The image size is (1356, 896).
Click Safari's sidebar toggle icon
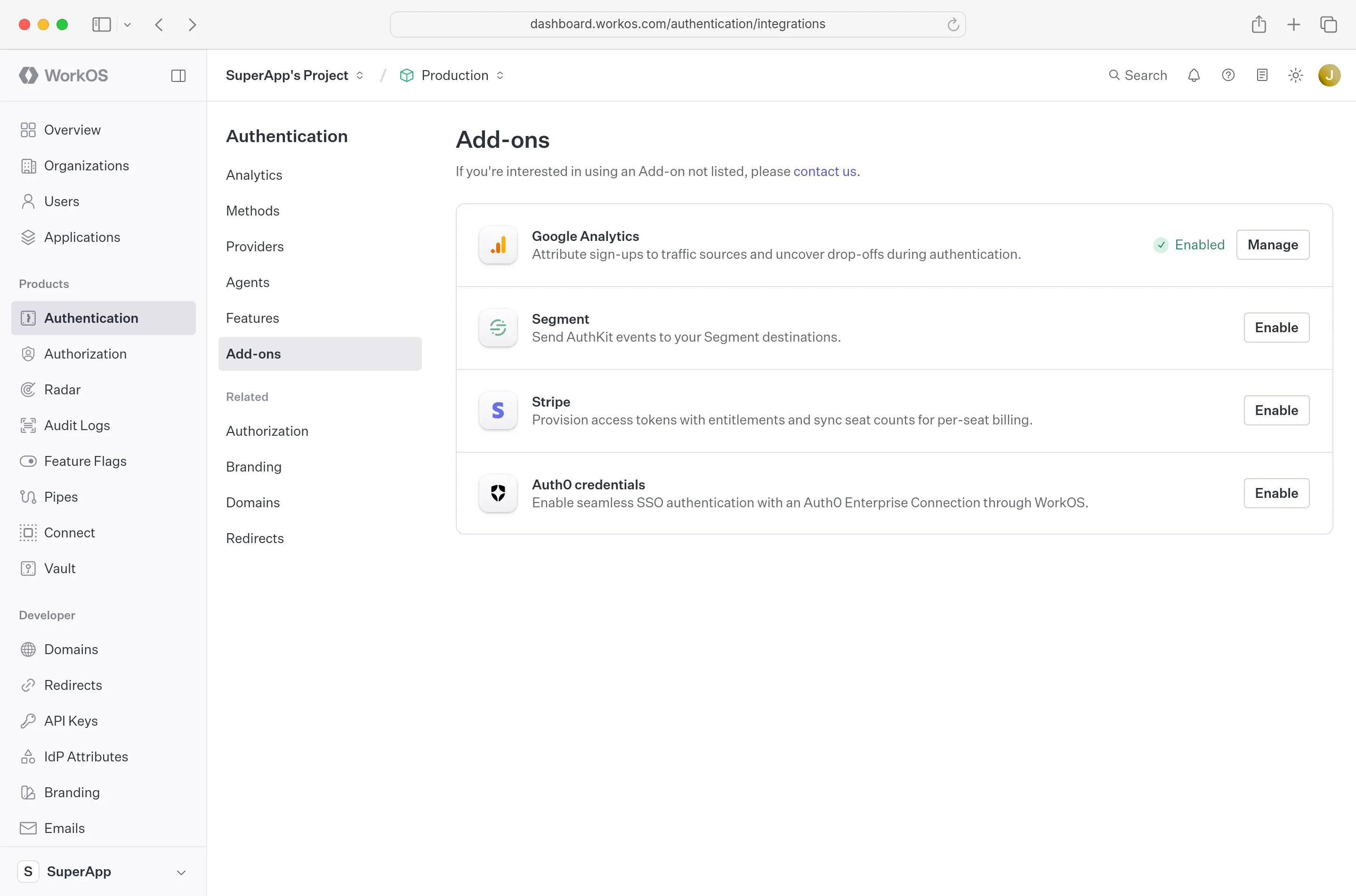101,24
